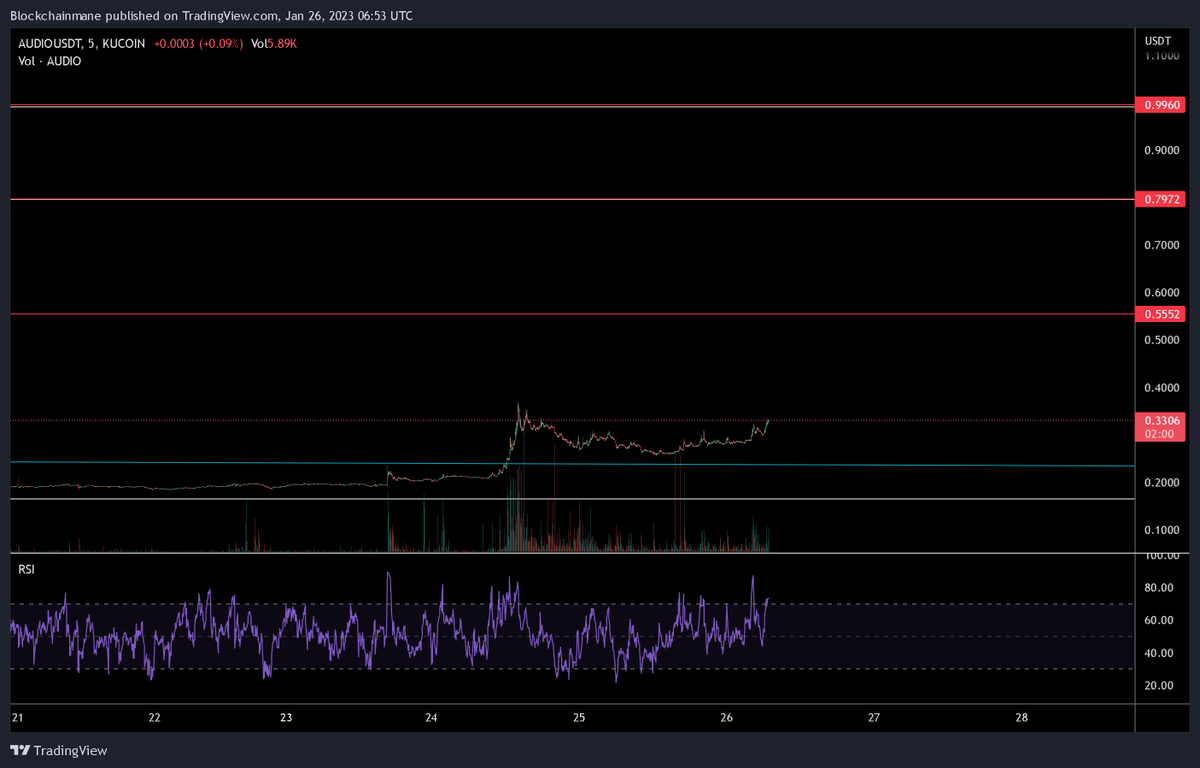Click the 0.9000 price axis tick
The width and height of the screenshot is (1200, 768).
[x=1162, y=151]
